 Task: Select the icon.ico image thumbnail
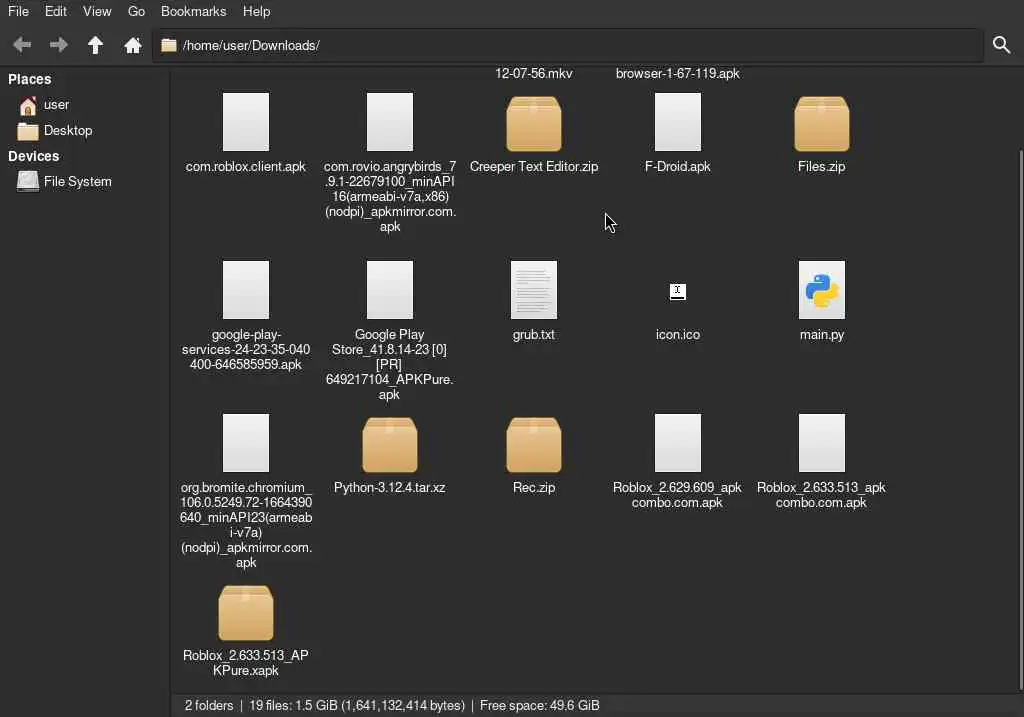pos(678,292)
